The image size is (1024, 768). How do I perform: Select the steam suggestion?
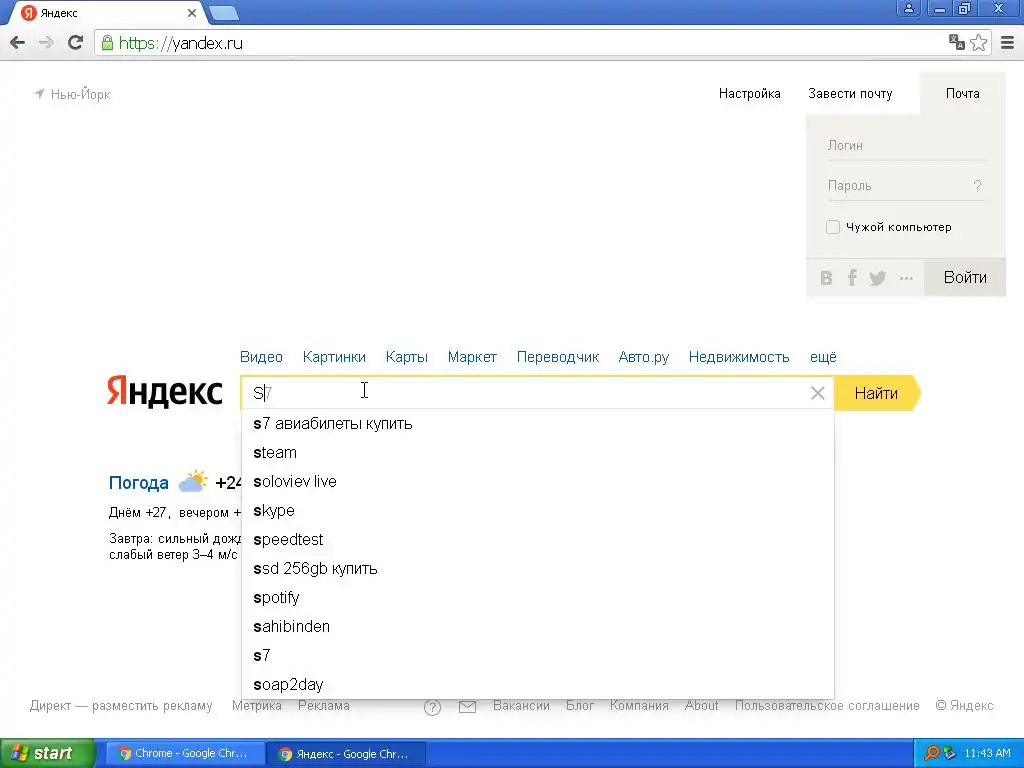[537, 453]
